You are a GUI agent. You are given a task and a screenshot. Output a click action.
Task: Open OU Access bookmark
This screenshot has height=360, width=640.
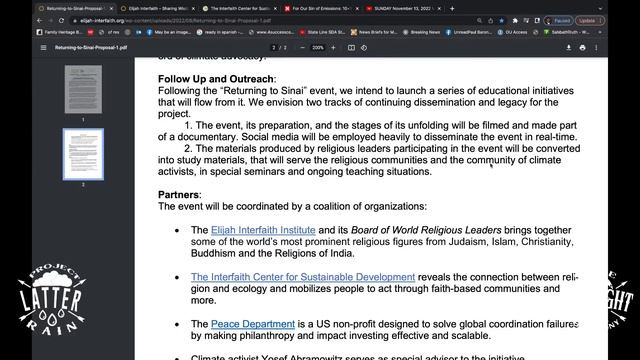coord(512,32)
